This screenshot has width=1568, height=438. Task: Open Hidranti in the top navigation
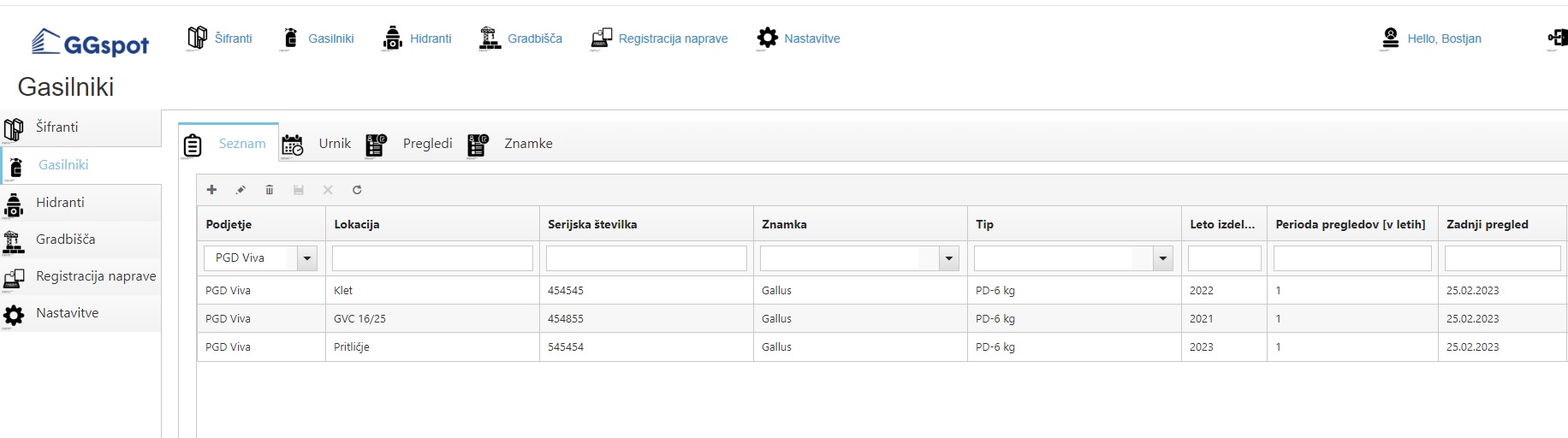tap(418, 38)
